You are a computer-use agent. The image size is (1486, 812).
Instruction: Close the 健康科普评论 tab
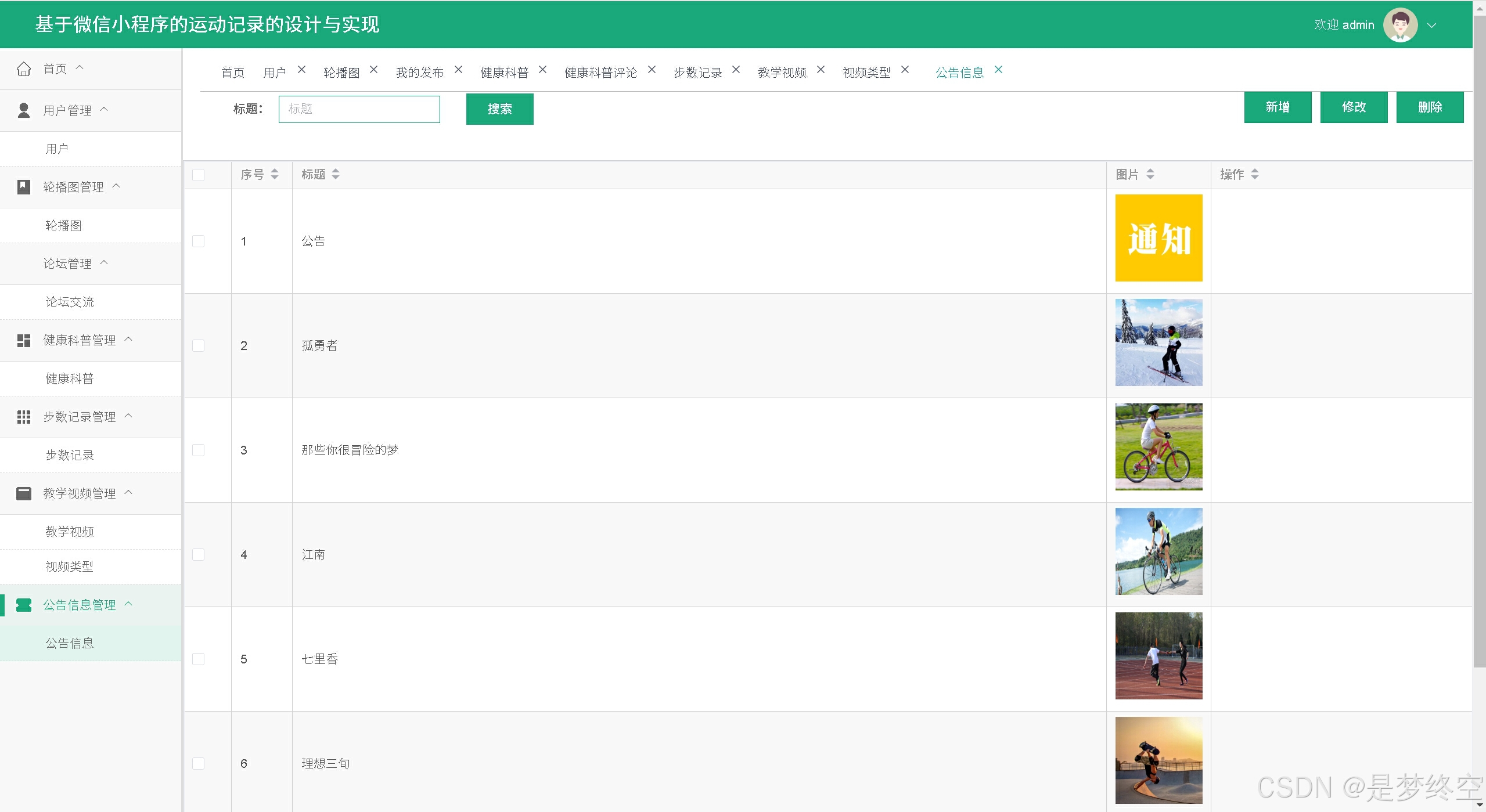[x=652, y=70]
